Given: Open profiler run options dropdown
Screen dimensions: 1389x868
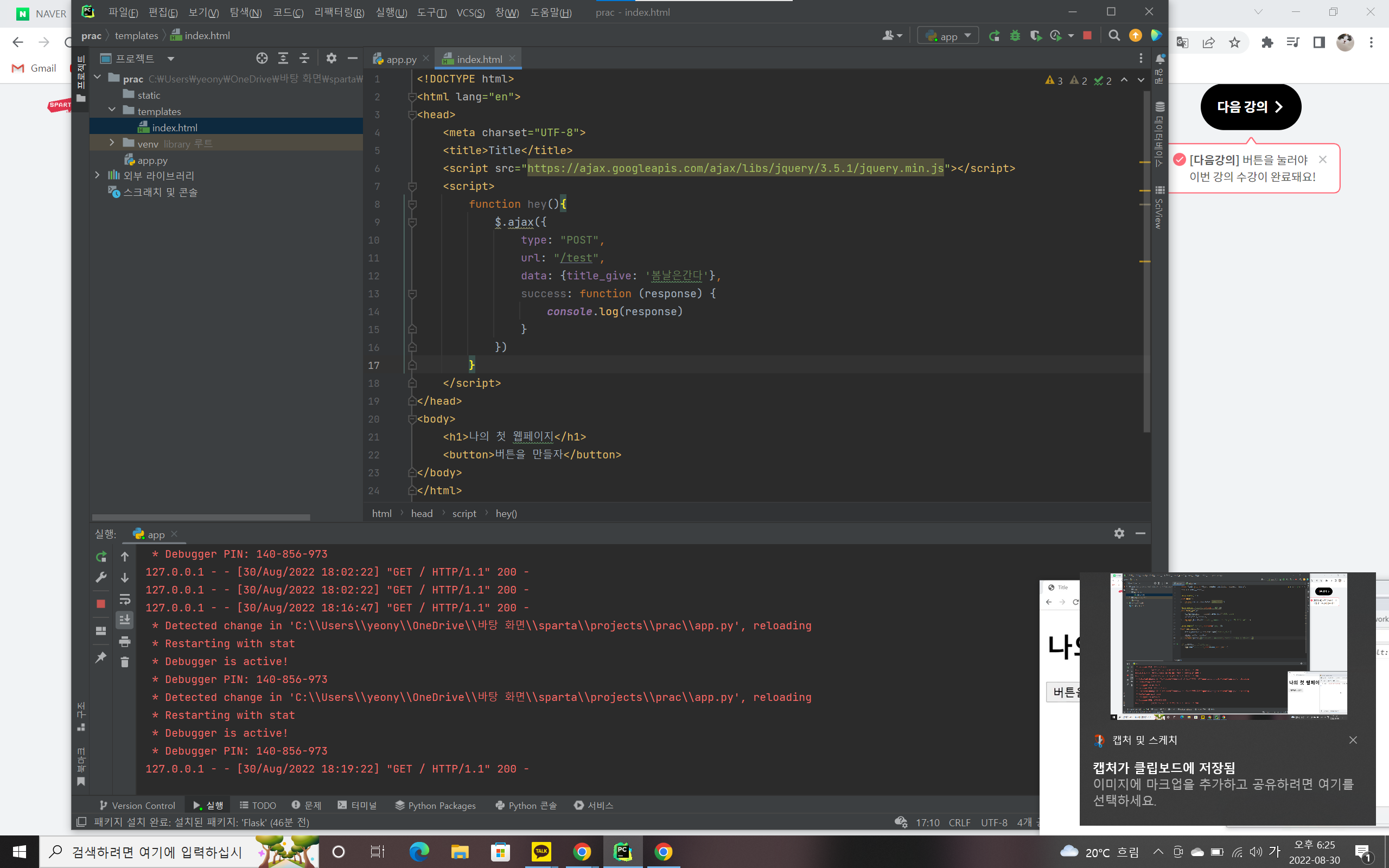Looking at the screenshot, I should click(1071, 36).
